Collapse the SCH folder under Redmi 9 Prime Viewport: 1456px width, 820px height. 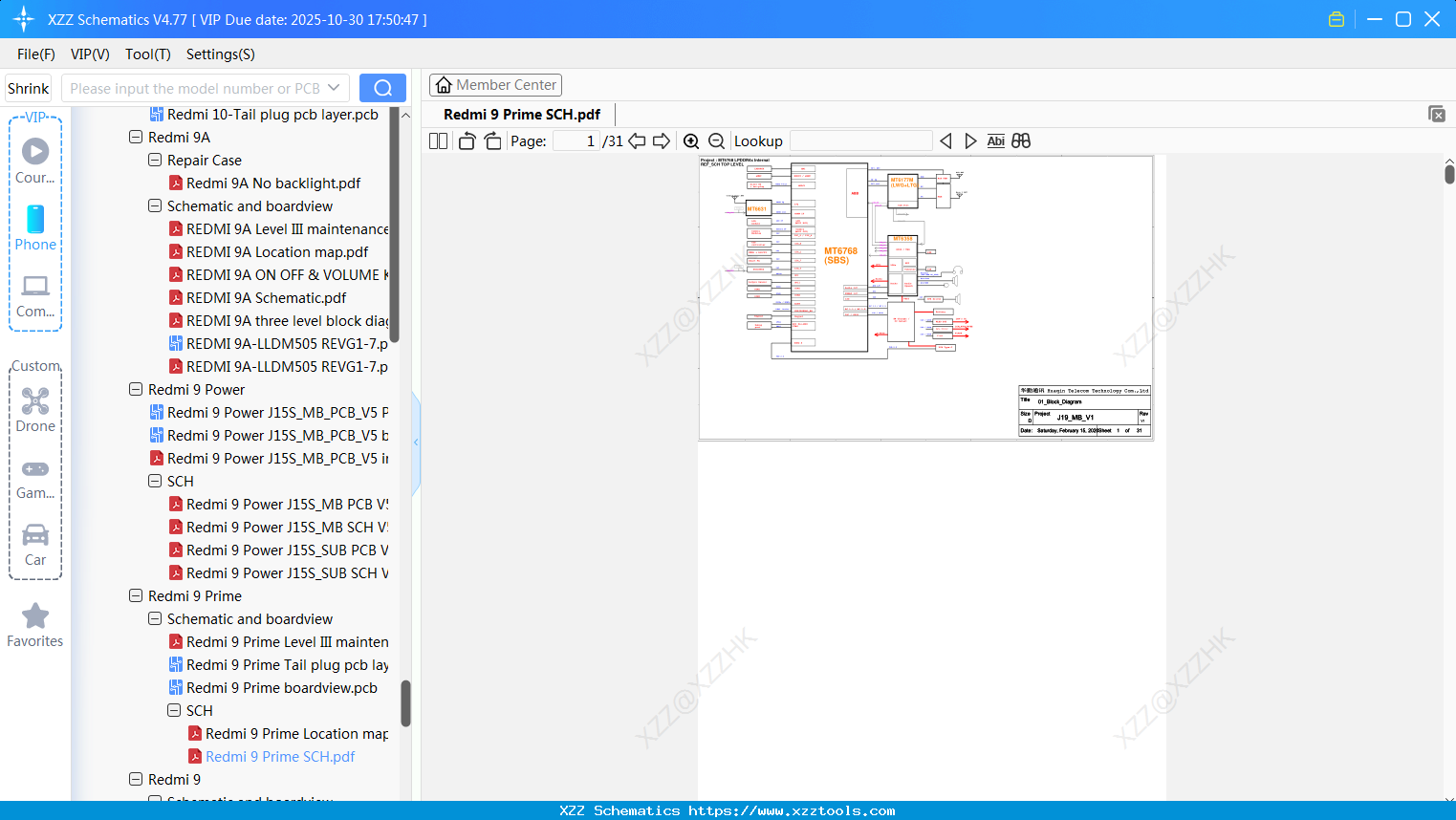click(174, 711)
